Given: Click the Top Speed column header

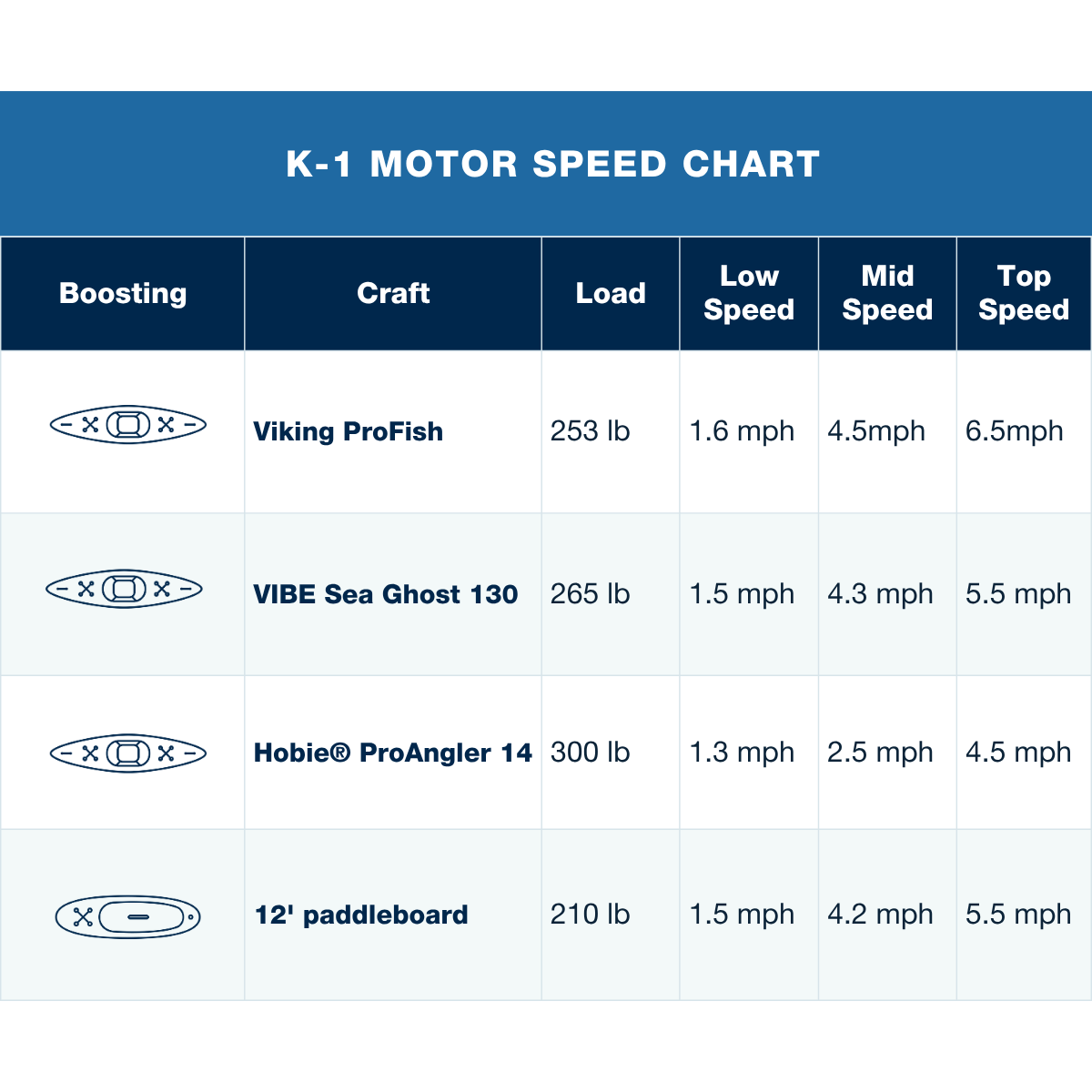Looking at the screenshot, I should pos(1024,292).
